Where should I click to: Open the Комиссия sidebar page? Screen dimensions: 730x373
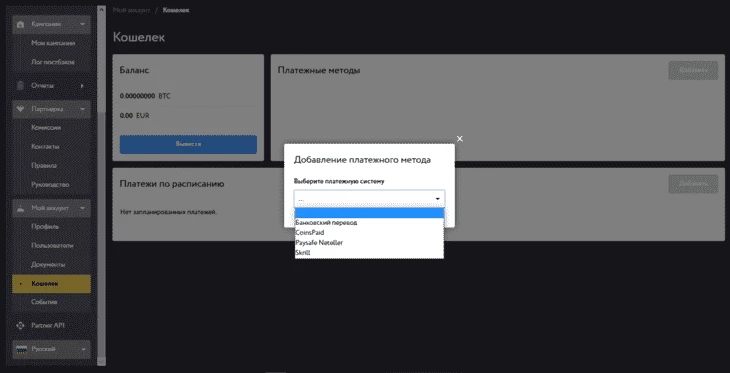point(46,128)
